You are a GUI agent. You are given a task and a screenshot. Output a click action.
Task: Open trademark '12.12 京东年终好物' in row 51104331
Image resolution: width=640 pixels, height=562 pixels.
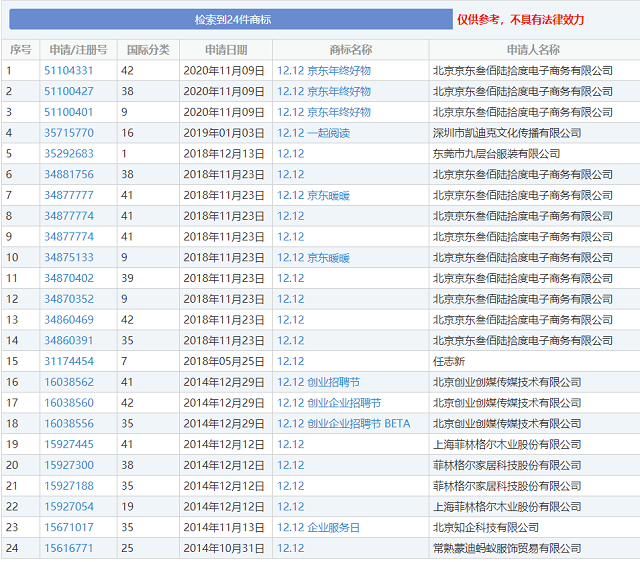pyautogui.click(x=324, y=71)
